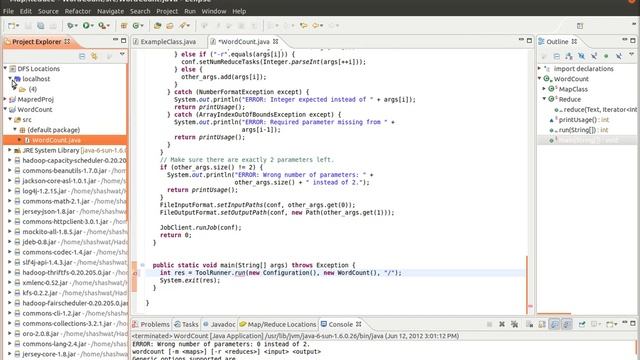Image resolution: width=640 pixels, height=360 pixels.
Task: Click Remove Launch icon in Console
Action: 502,324
